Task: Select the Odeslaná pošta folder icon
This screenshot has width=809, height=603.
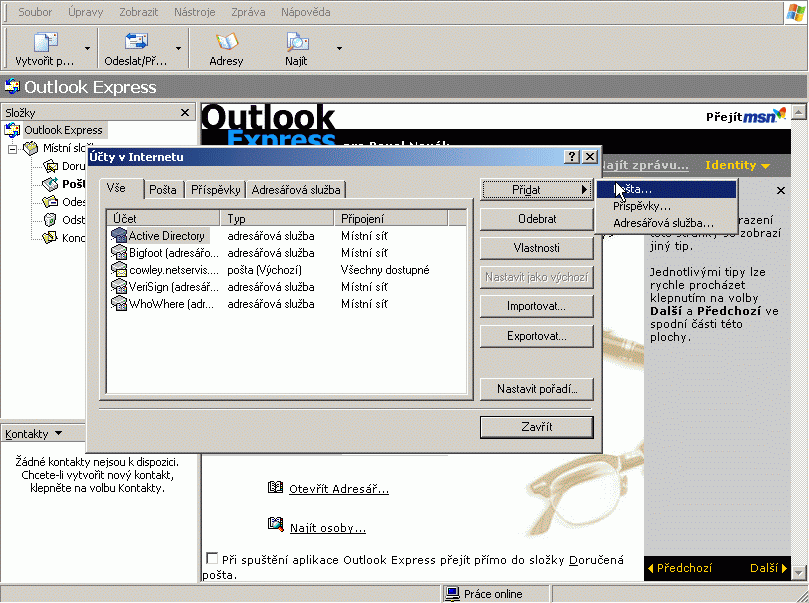Action: click(50, 202)
